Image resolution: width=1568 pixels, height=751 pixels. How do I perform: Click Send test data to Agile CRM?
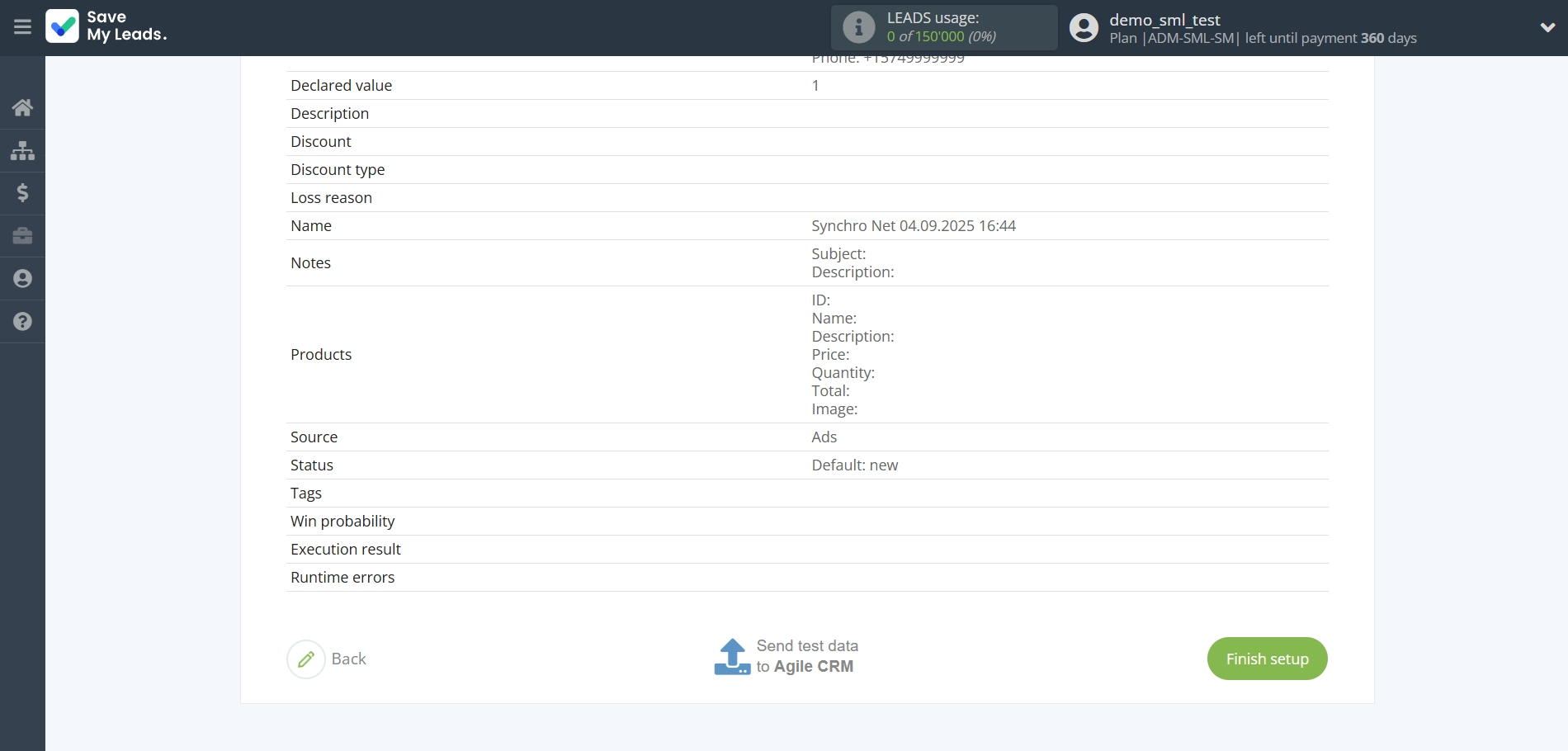806,656
